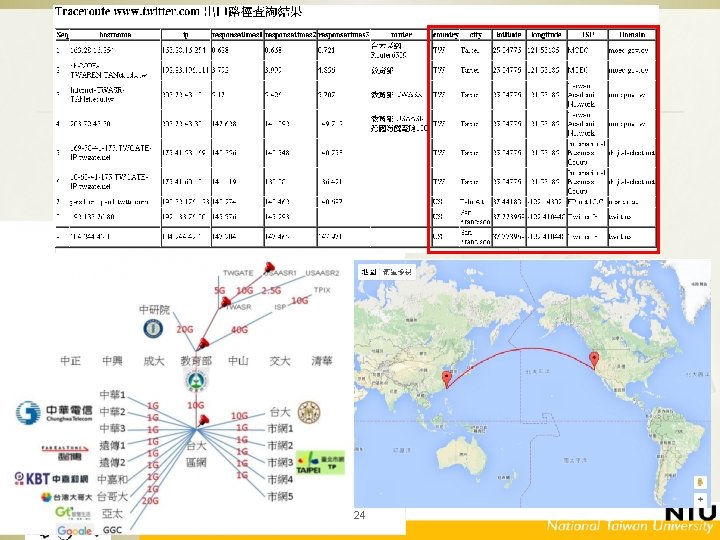Zoom in with the map's plus button
Viewport: 720px width, 540px height.
pos(701,499)
